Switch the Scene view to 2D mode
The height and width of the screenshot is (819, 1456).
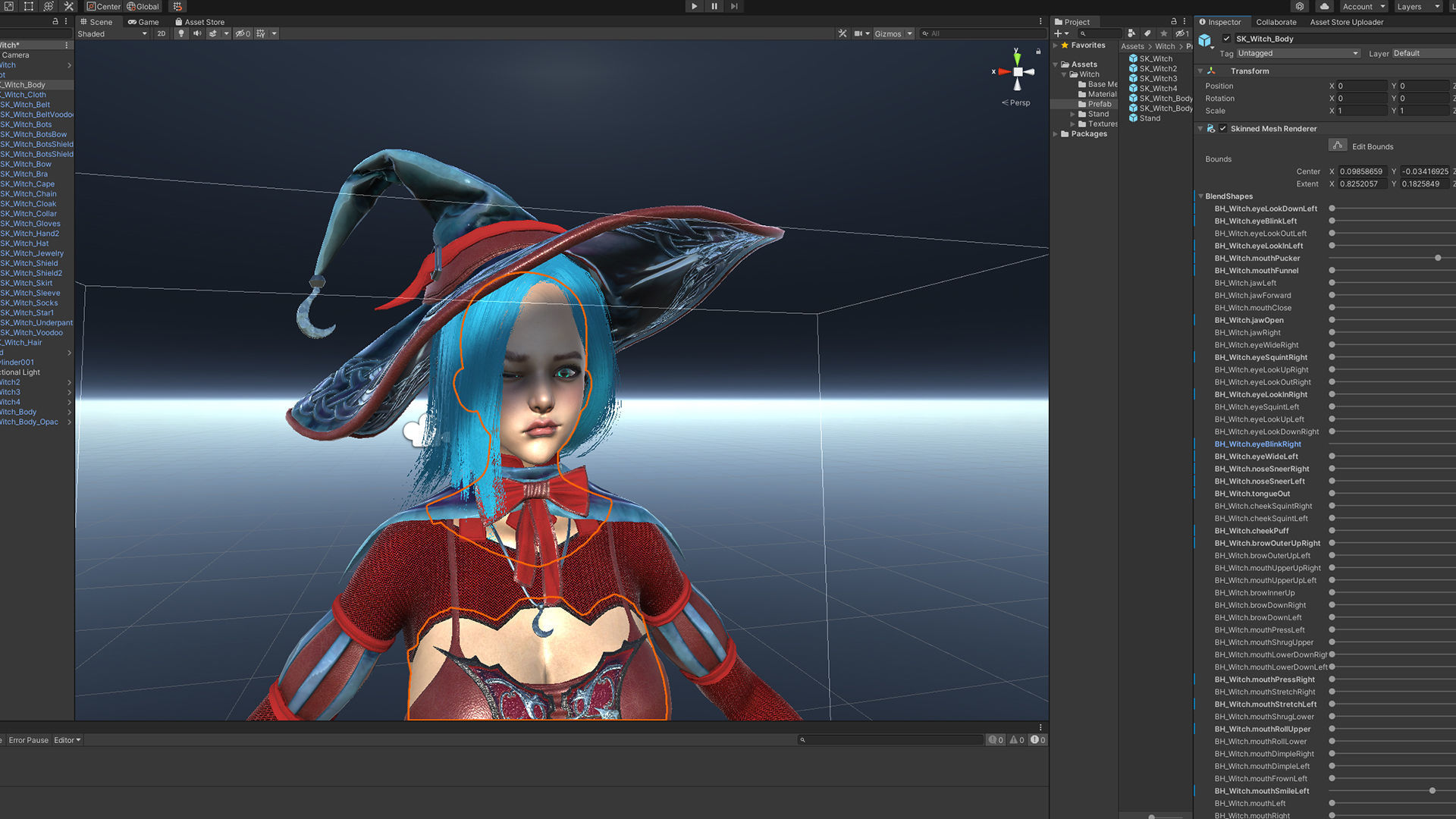coord(161,33)
